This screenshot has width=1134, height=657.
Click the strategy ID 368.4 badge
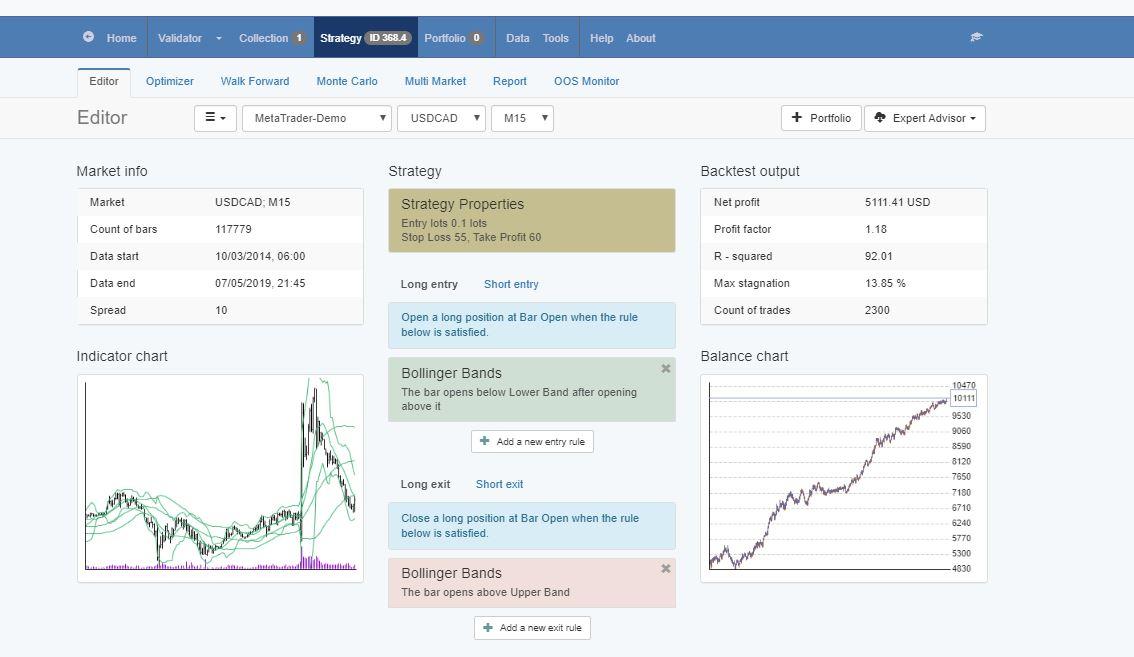[388, 38]
